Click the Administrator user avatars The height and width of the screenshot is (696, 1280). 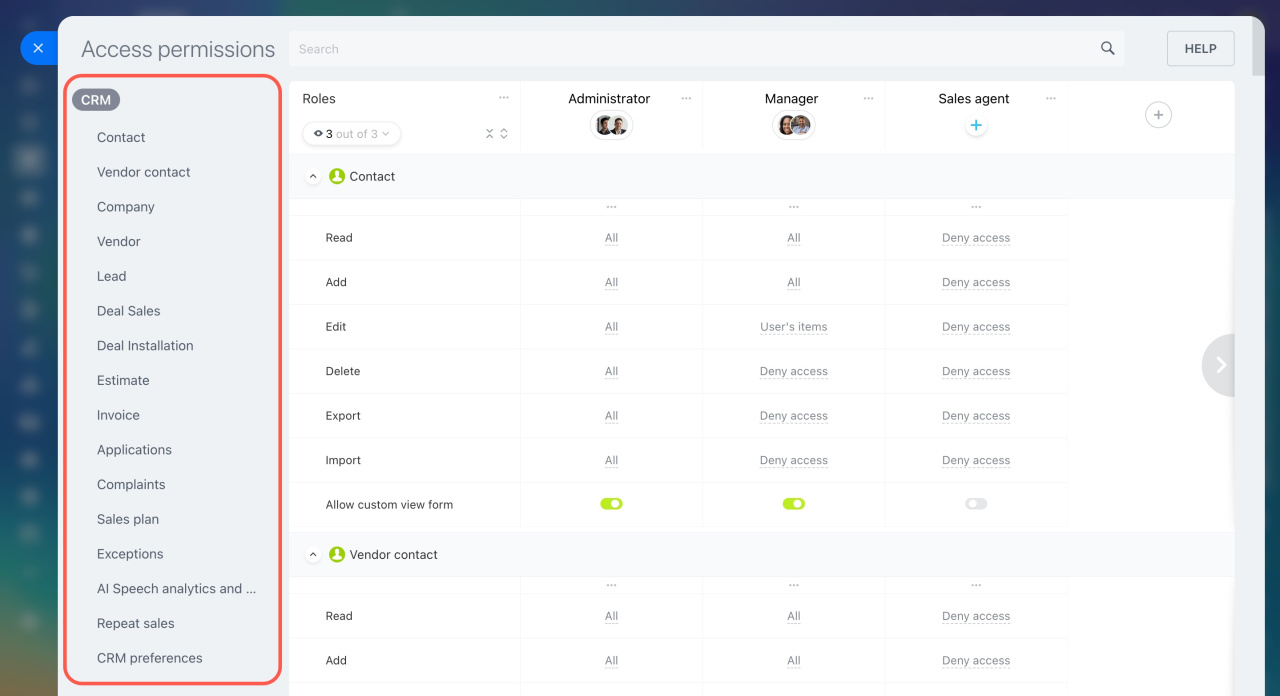point(610,125)
